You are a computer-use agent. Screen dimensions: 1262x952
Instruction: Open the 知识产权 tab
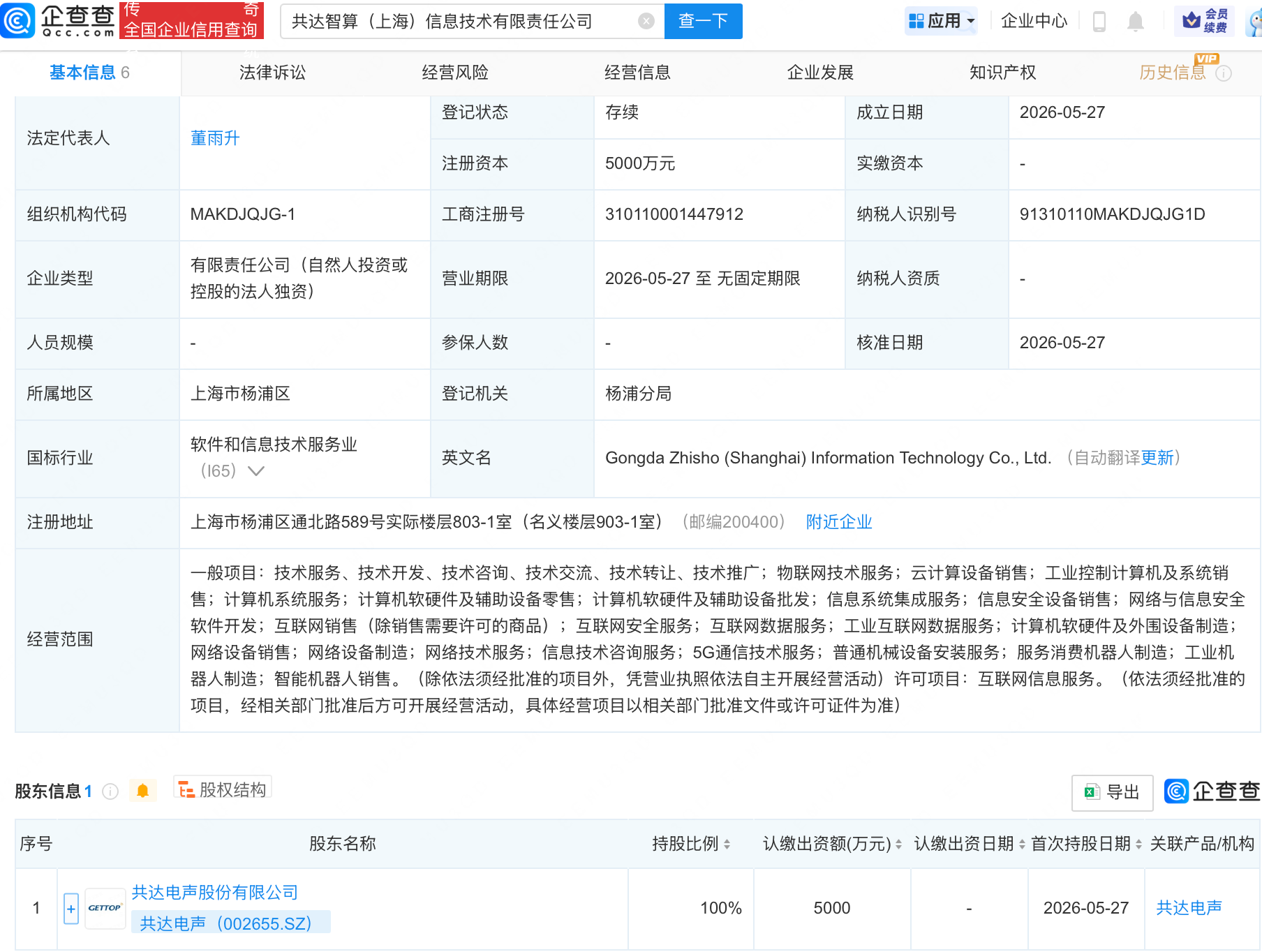1003,73
